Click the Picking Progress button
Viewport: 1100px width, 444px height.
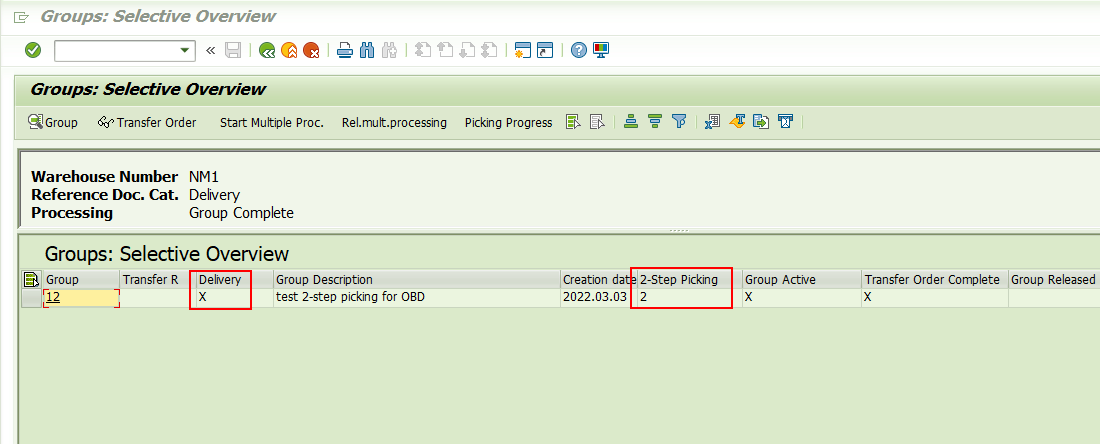pos(509,122)
